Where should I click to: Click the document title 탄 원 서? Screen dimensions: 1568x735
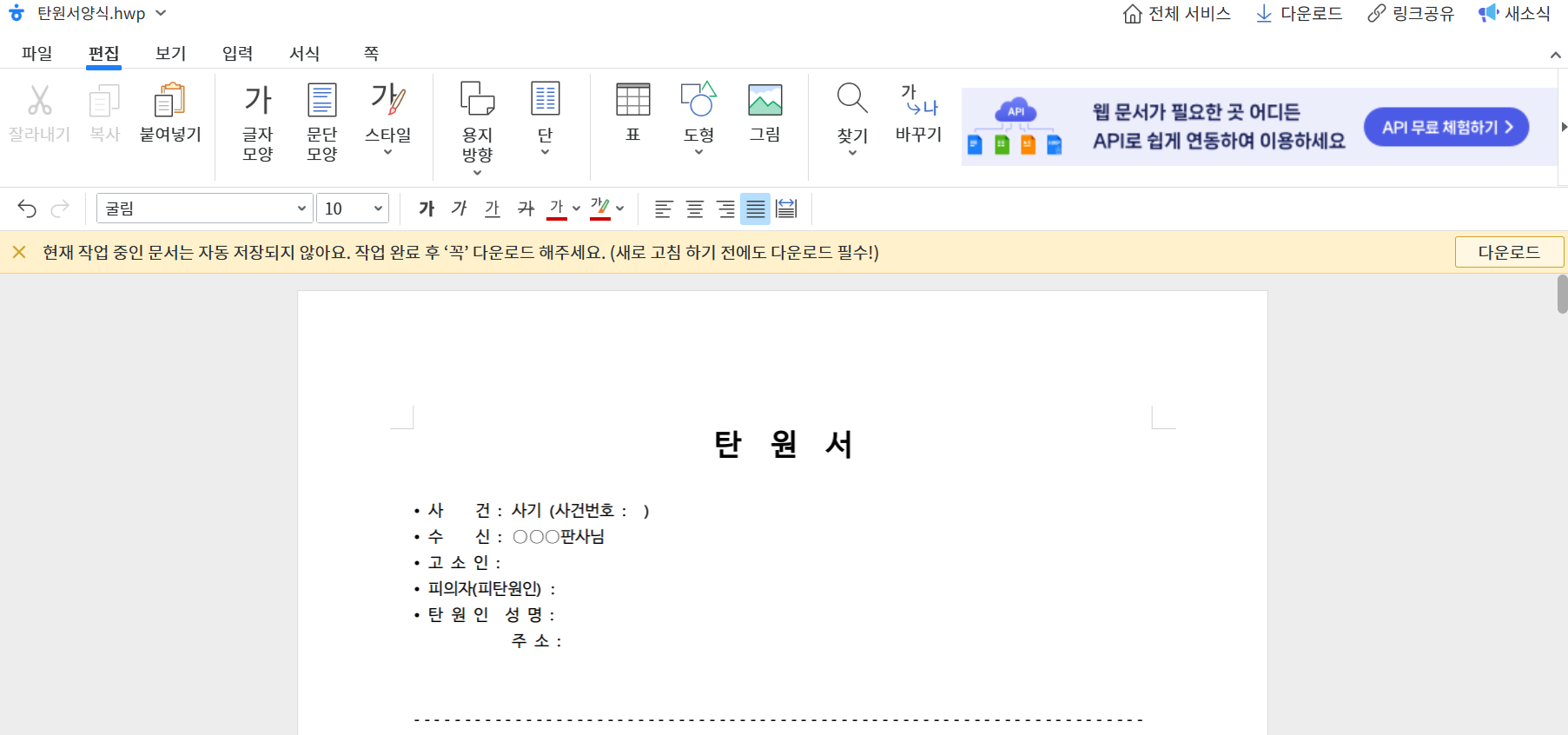point(784,444)
